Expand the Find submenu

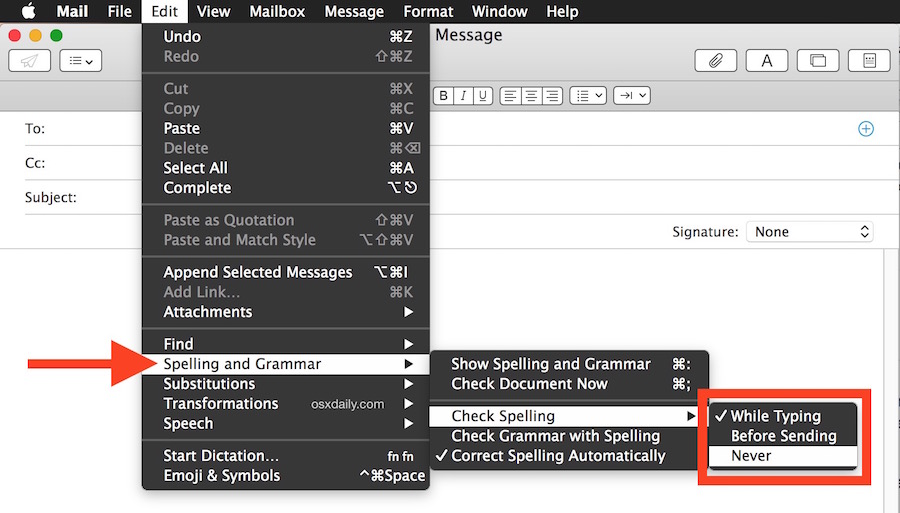click(286, 344)
